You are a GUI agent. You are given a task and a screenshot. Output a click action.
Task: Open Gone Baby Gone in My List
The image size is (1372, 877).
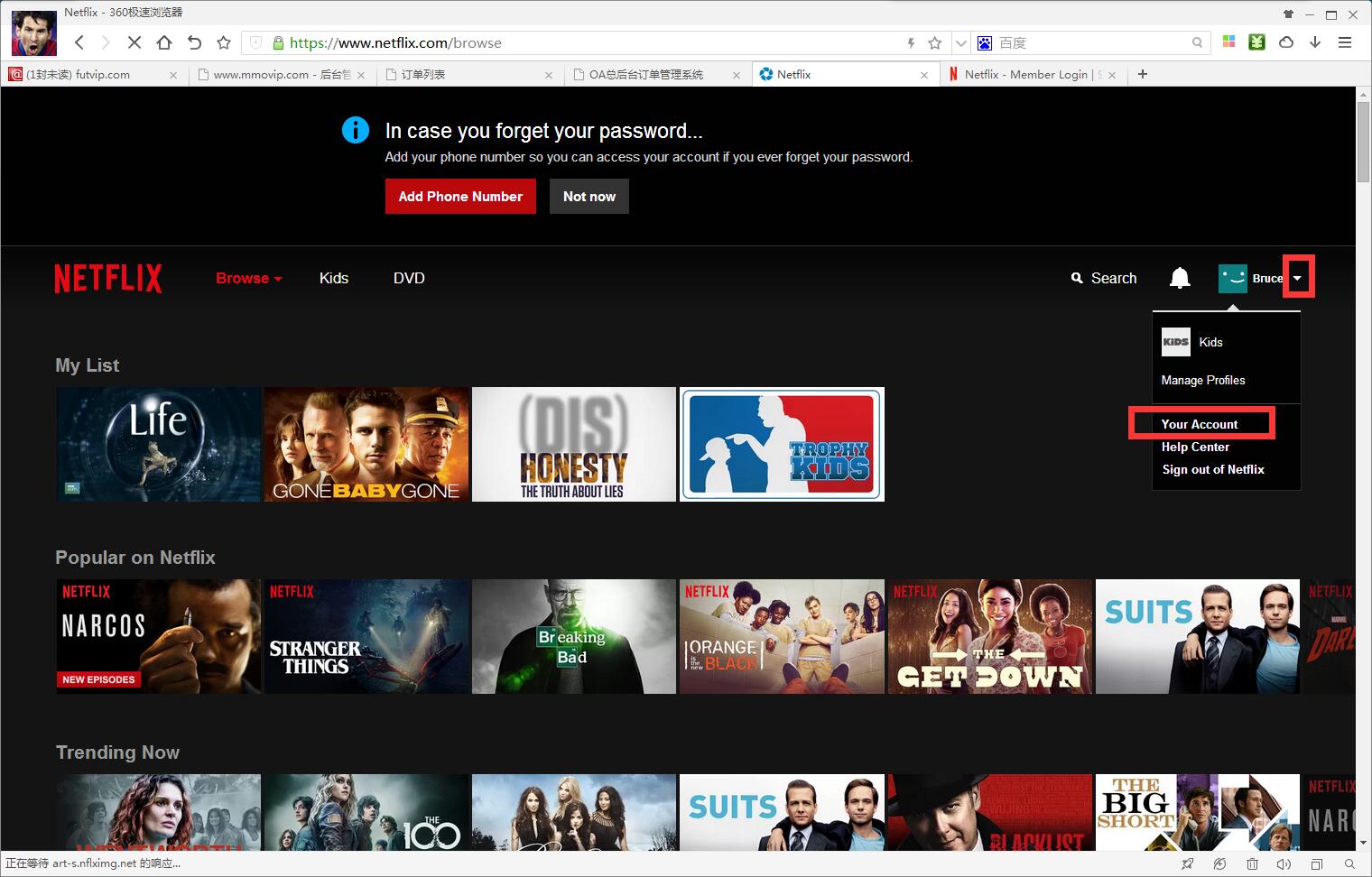click(366, 444)
